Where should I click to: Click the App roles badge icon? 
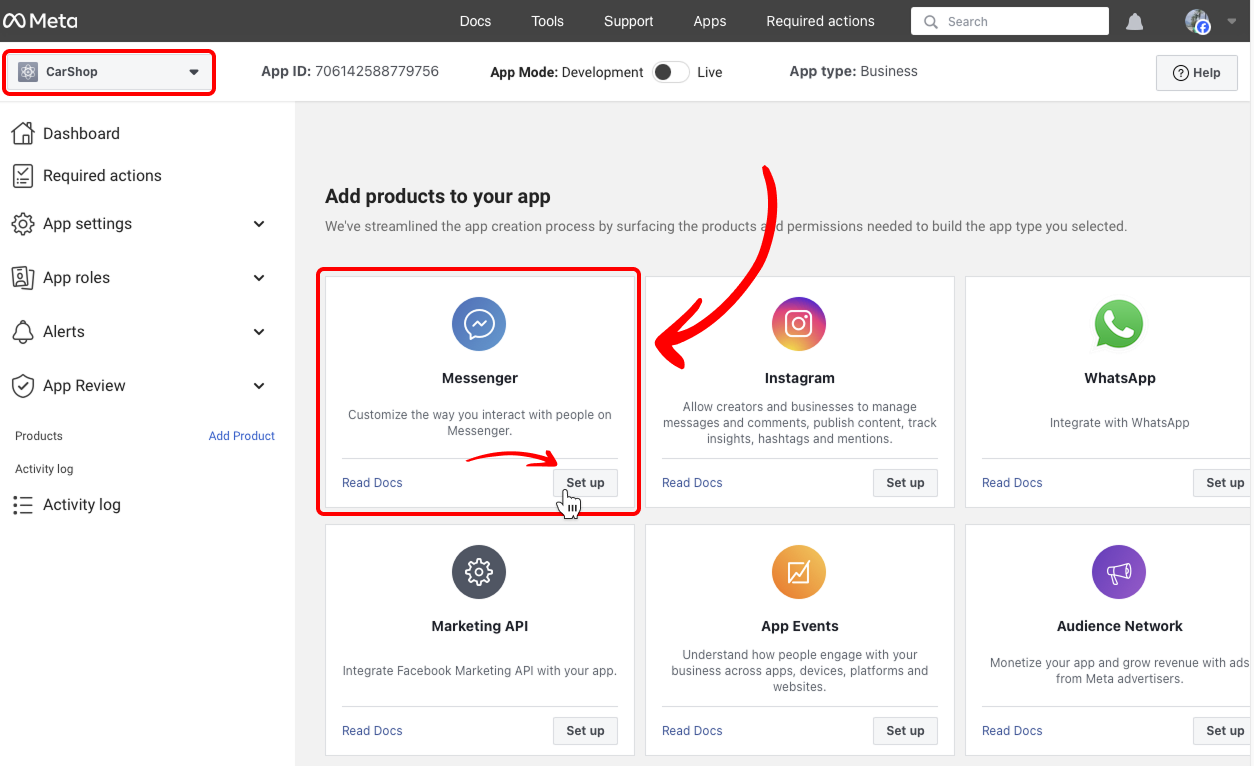pos(23,278)
